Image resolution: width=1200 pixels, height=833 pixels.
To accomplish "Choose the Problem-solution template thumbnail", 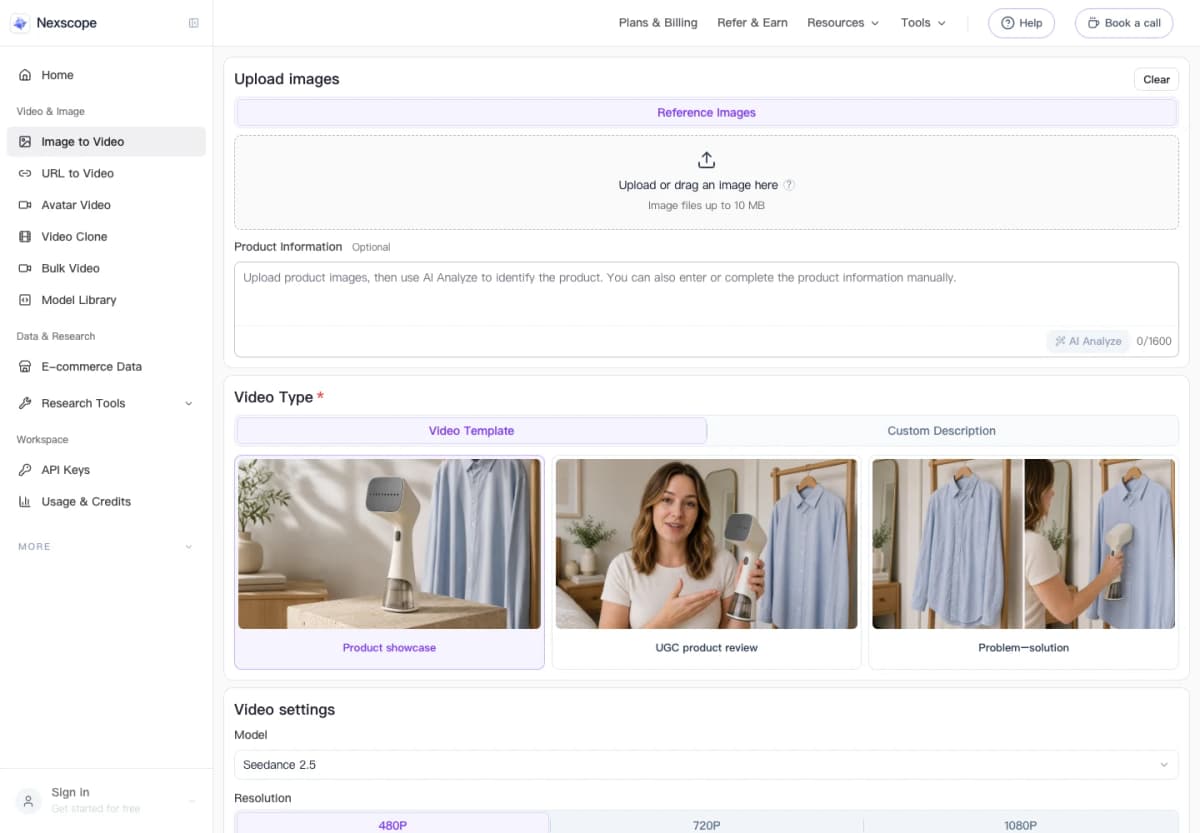I will [1023, 544].
